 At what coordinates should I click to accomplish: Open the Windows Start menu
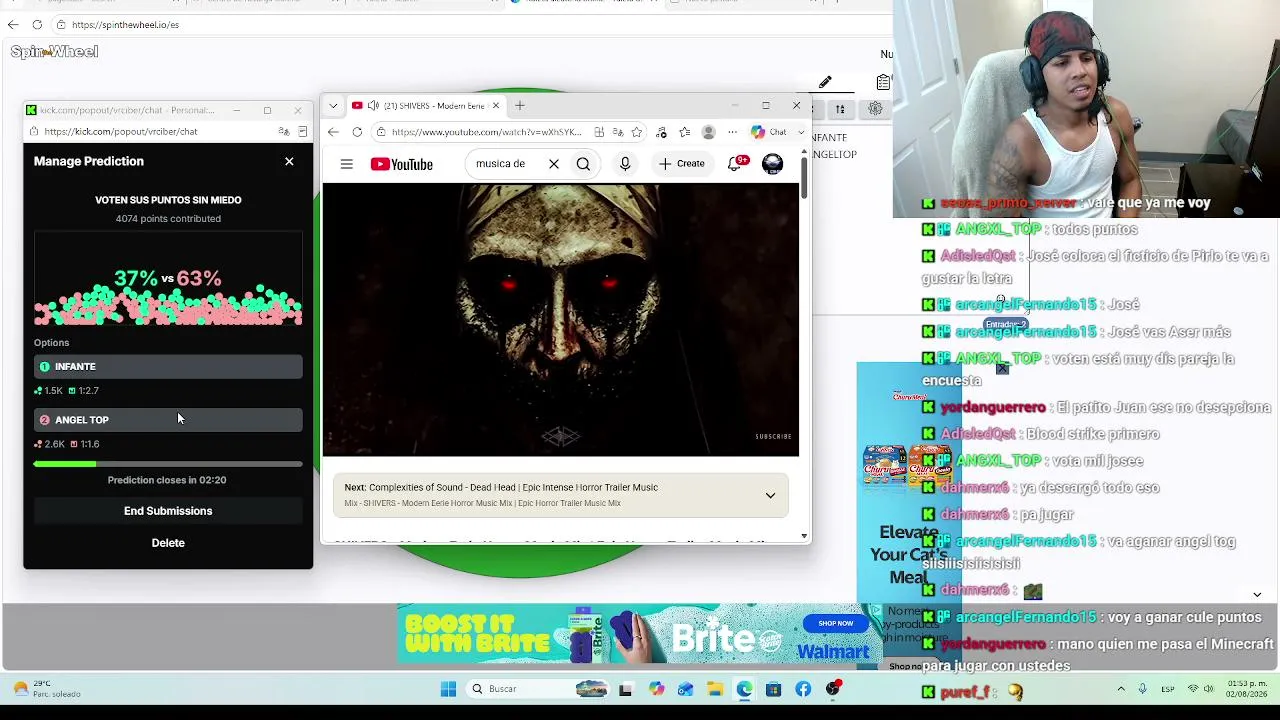(448, 689)
